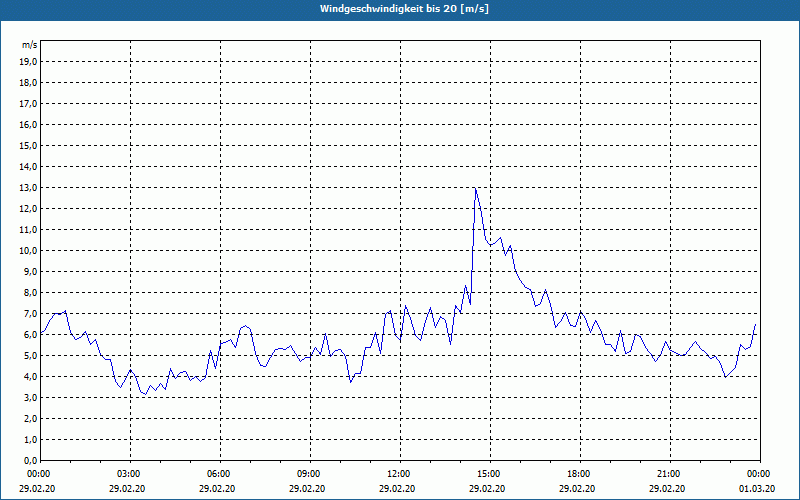Click the '12,0' y-axis label
This screenshot has width=800, height=500.
[29, 209]
